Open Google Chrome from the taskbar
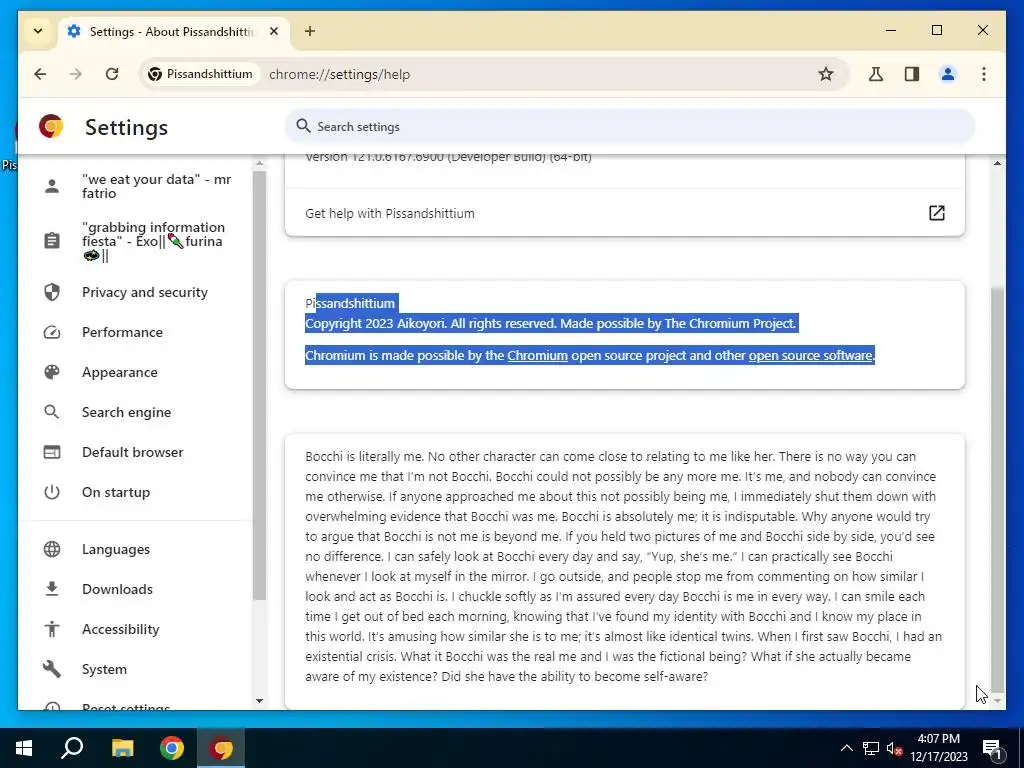 click(x=172, y=748)
